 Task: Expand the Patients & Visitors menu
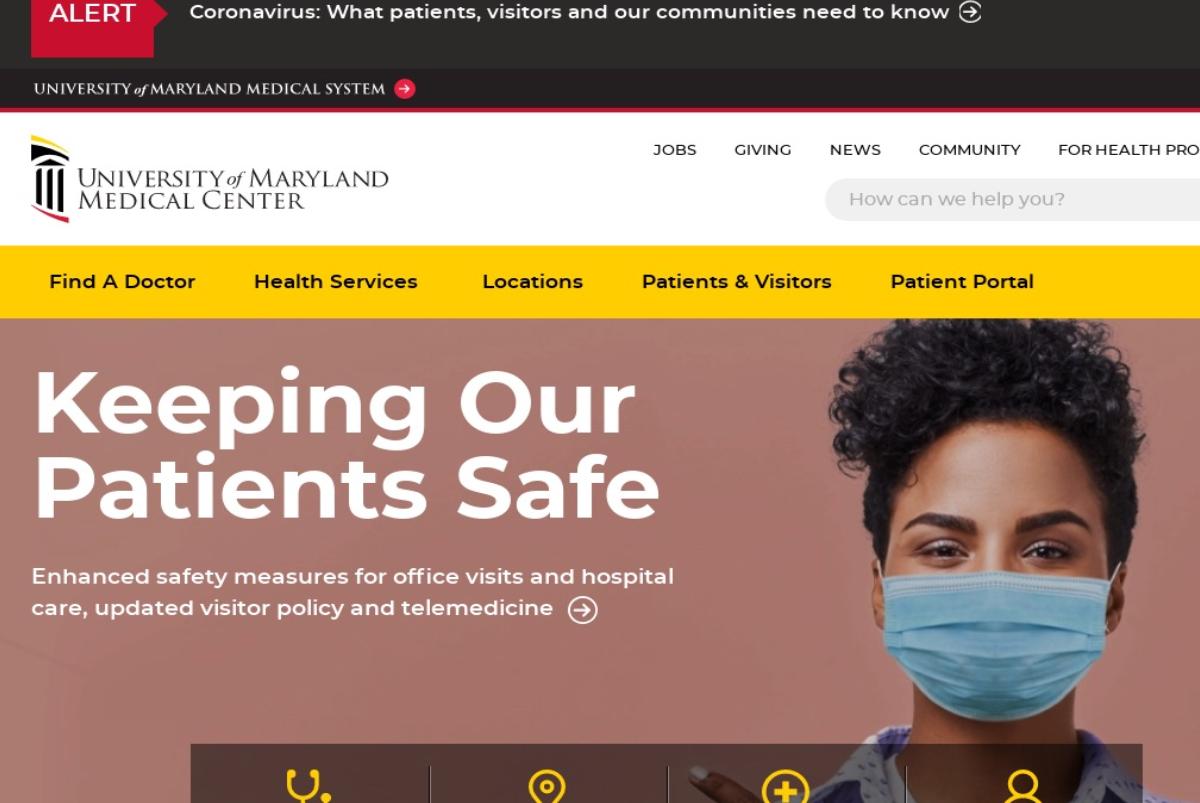(x=737, y=282)
